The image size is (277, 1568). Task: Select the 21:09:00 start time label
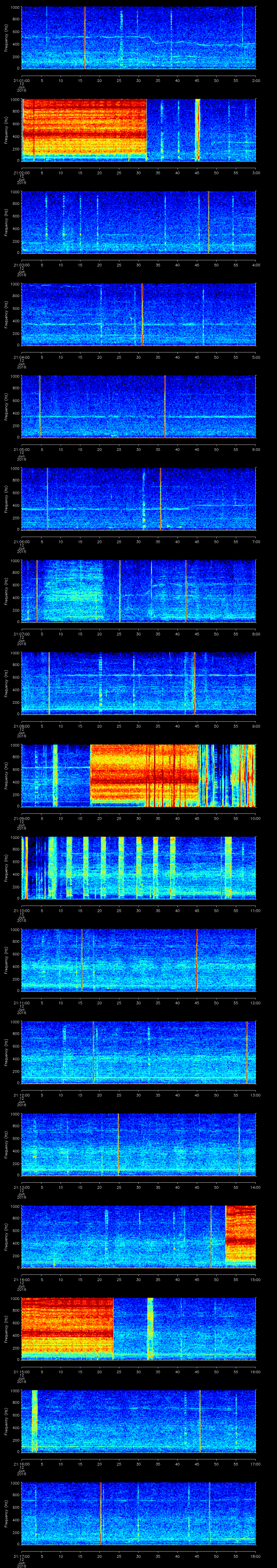coord(22,818)
